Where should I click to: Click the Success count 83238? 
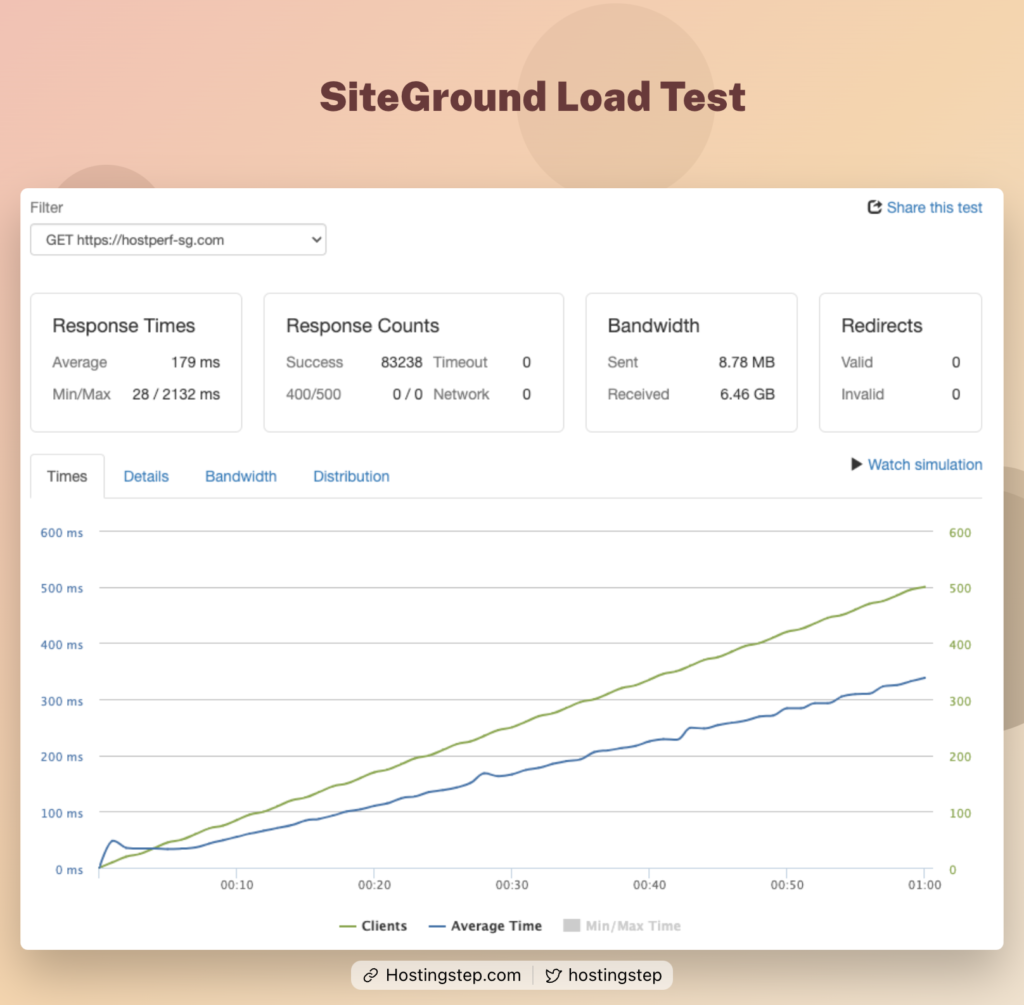(402, 362)
